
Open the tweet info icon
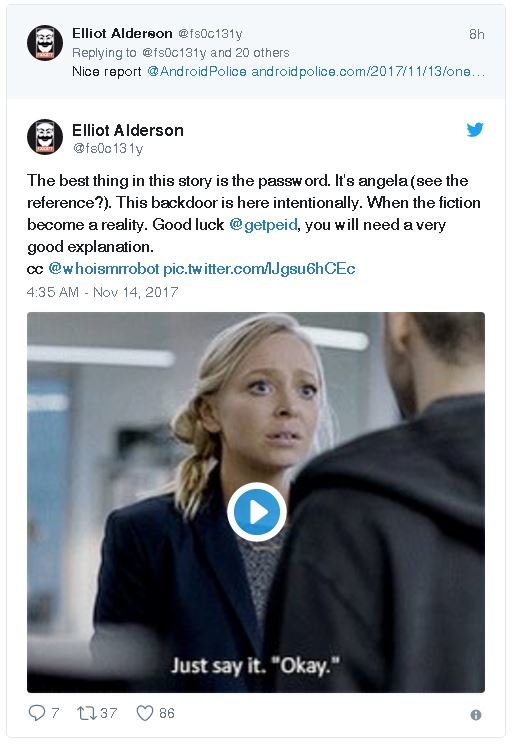(475, 715)
